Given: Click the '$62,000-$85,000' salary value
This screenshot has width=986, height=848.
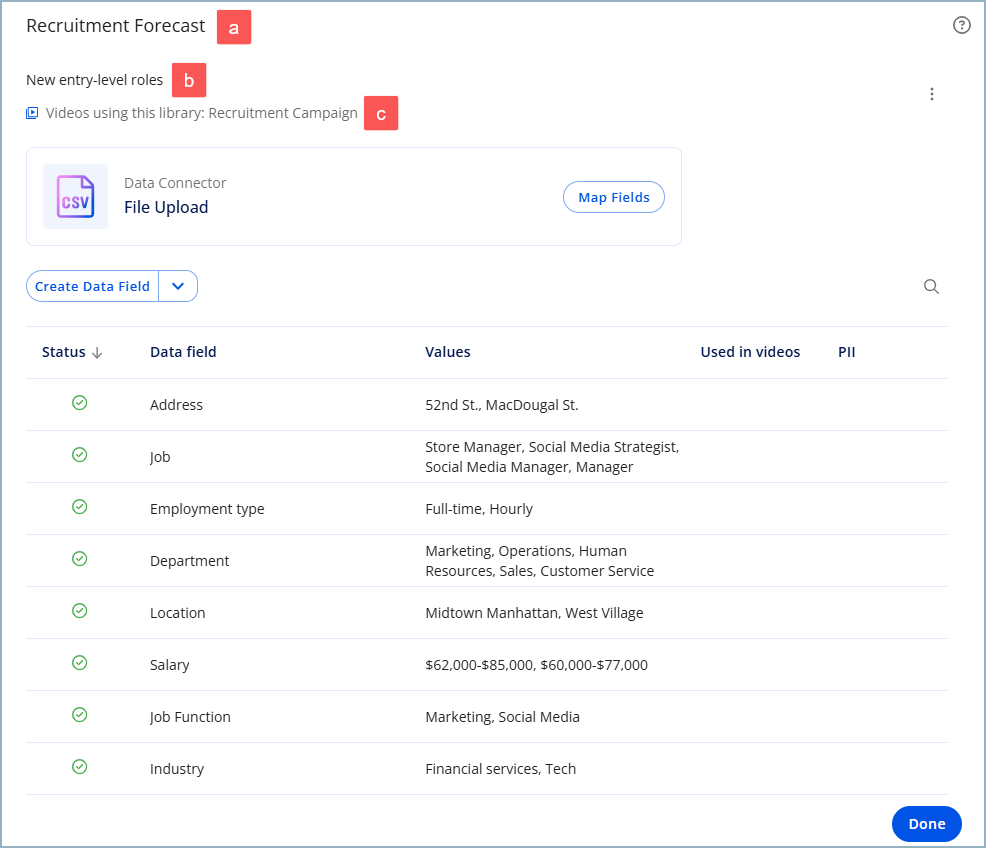Looking at the screenshot, I should [480, 665].
